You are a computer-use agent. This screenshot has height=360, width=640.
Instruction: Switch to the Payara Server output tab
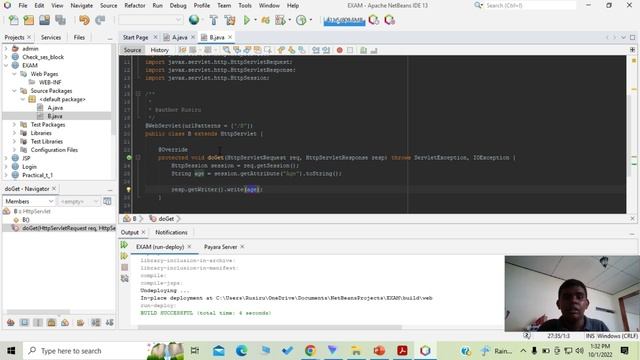(x=220, y=247)
